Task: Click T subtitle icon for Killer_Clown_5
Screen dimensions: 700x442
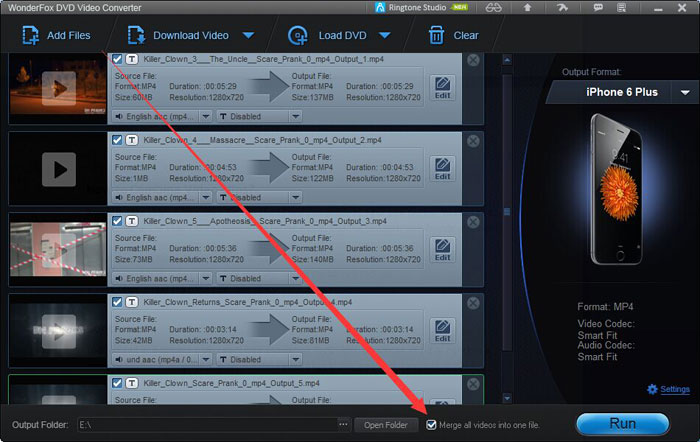Action: pos(132,221)
